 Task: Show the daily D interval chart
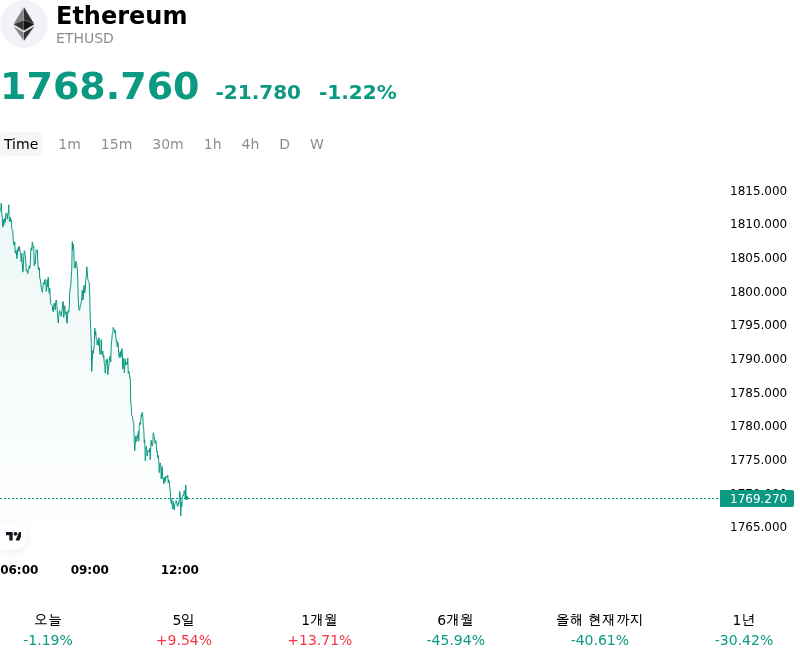(x=285, y=144)
